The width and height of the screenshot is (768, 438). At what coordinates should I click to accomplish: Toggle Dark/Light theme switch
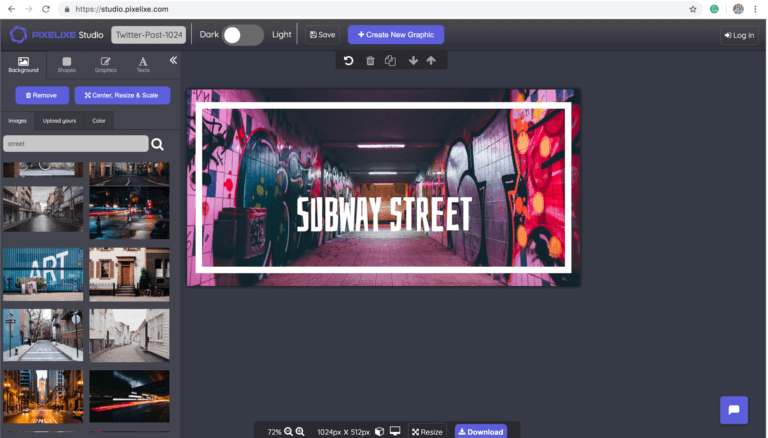pos(244,35)
